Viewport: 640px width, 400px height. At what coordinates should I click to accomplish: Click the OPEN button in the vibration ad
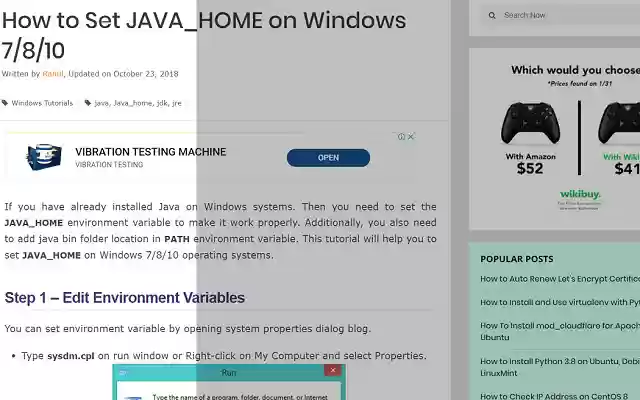click(x=328, y=158)
